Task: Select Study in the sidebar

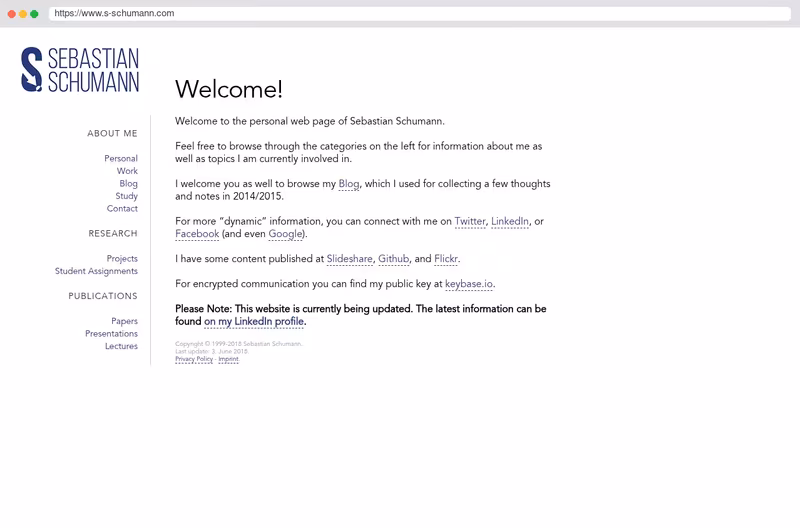Action: (126, 196)
